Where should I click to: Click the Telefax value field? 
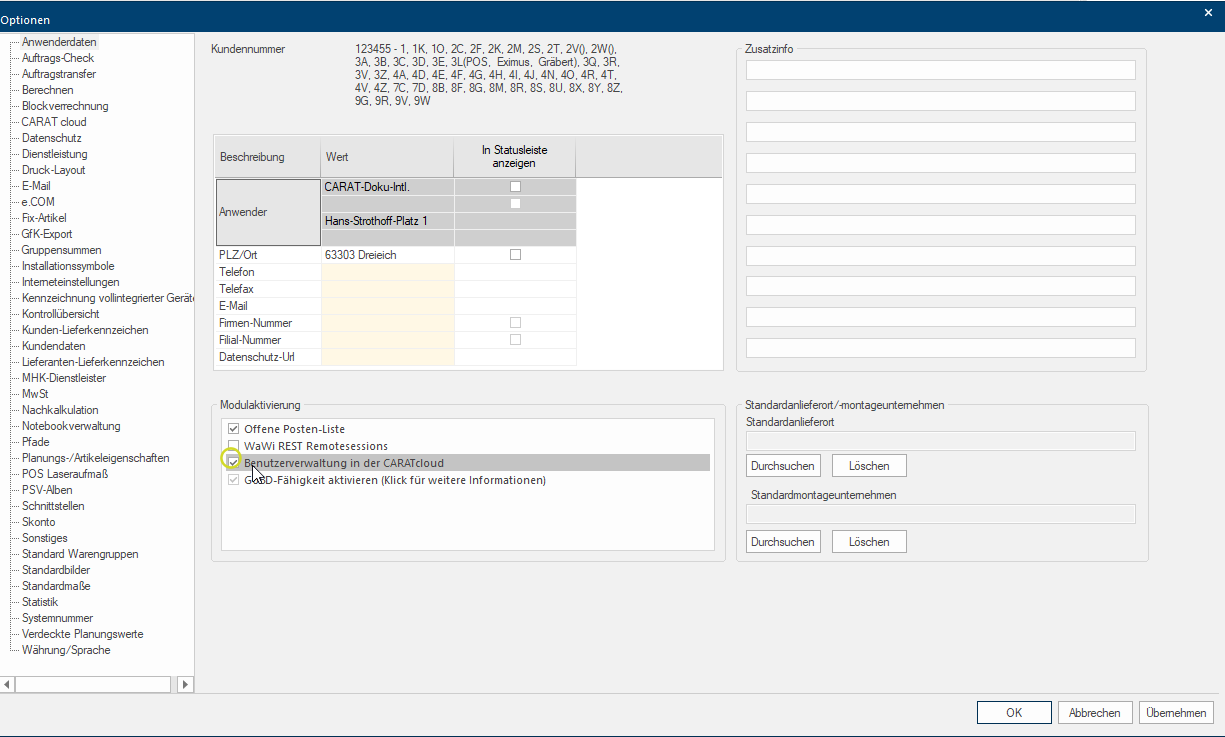[388, 289]
